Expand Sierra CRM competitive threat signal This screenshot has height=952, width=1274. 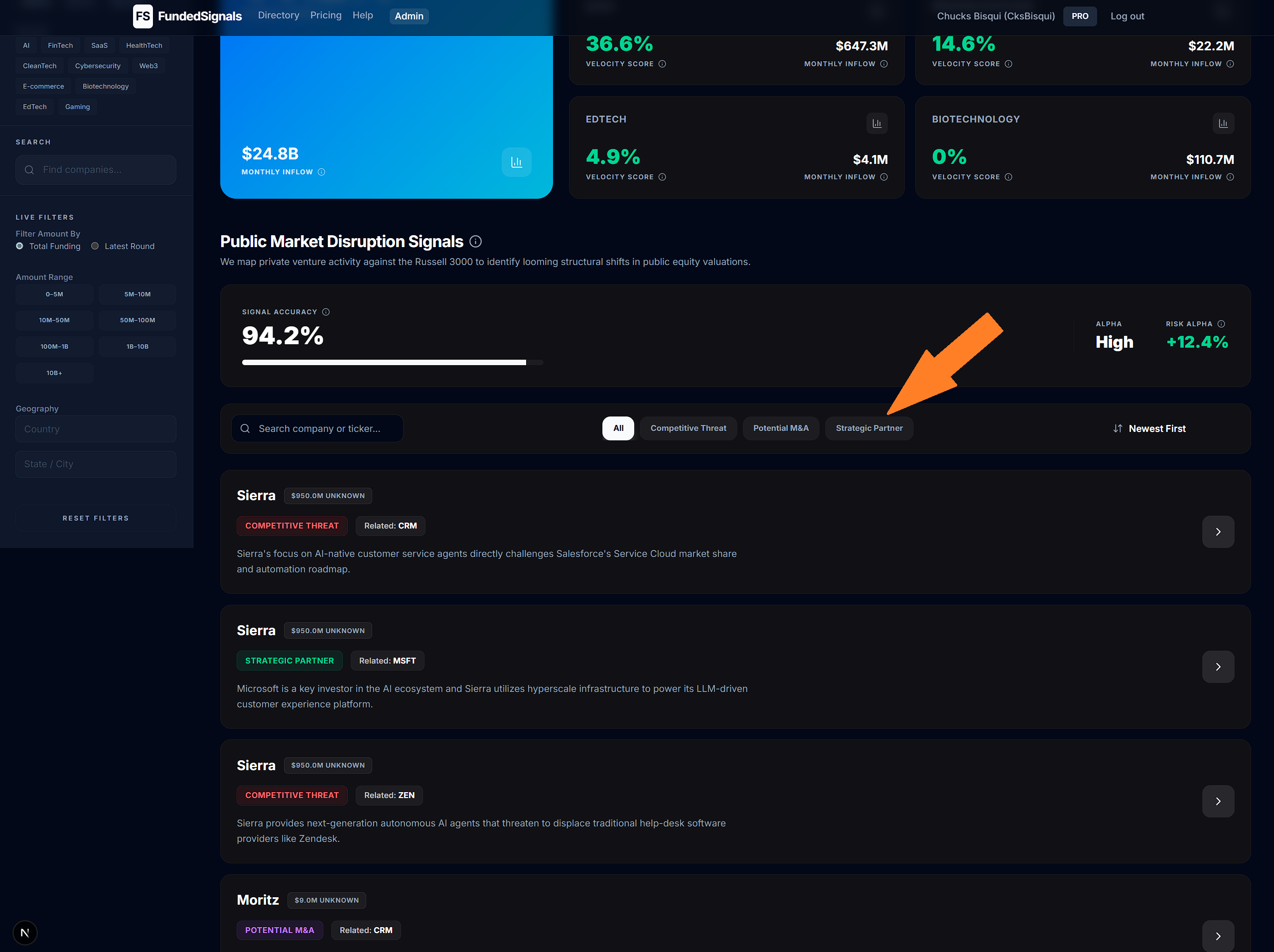(1218, 532)
